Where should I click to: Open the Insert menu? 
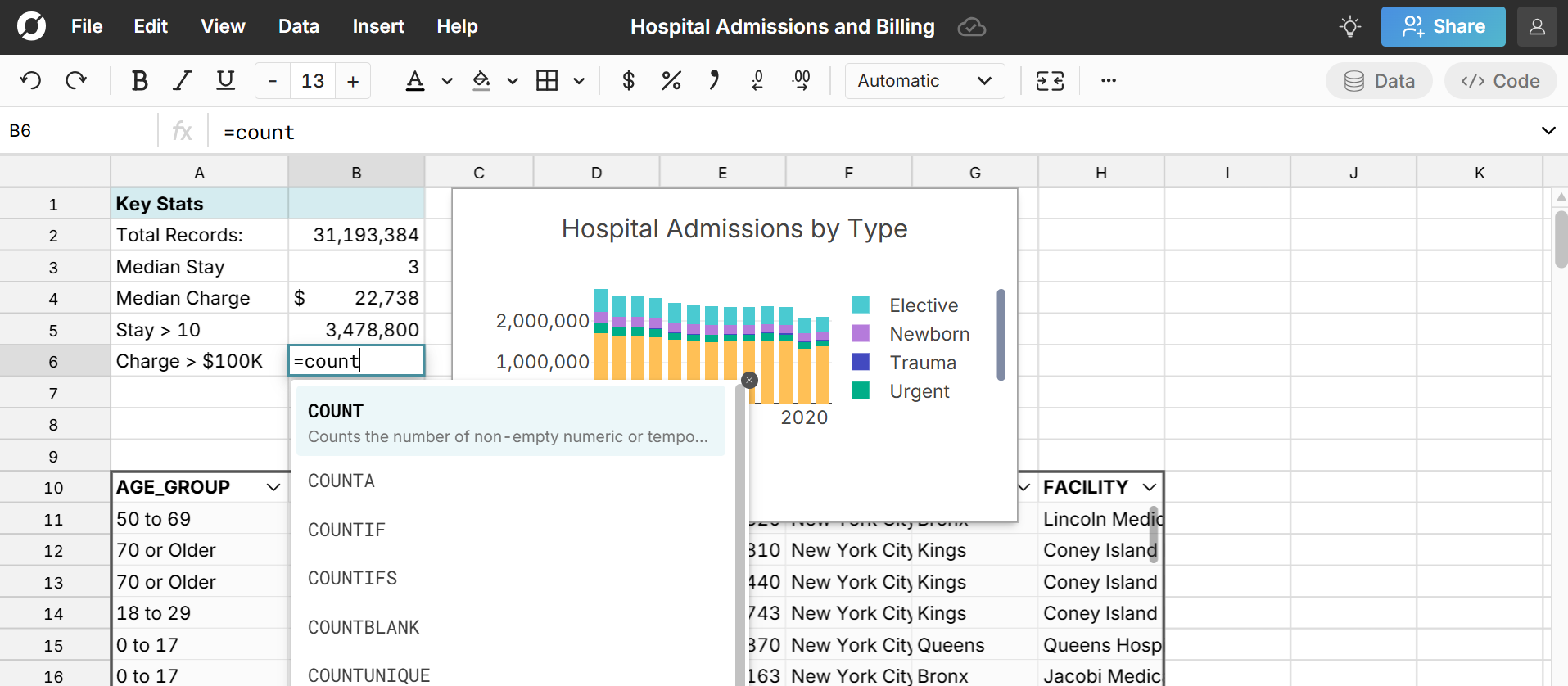click(377, 26)
